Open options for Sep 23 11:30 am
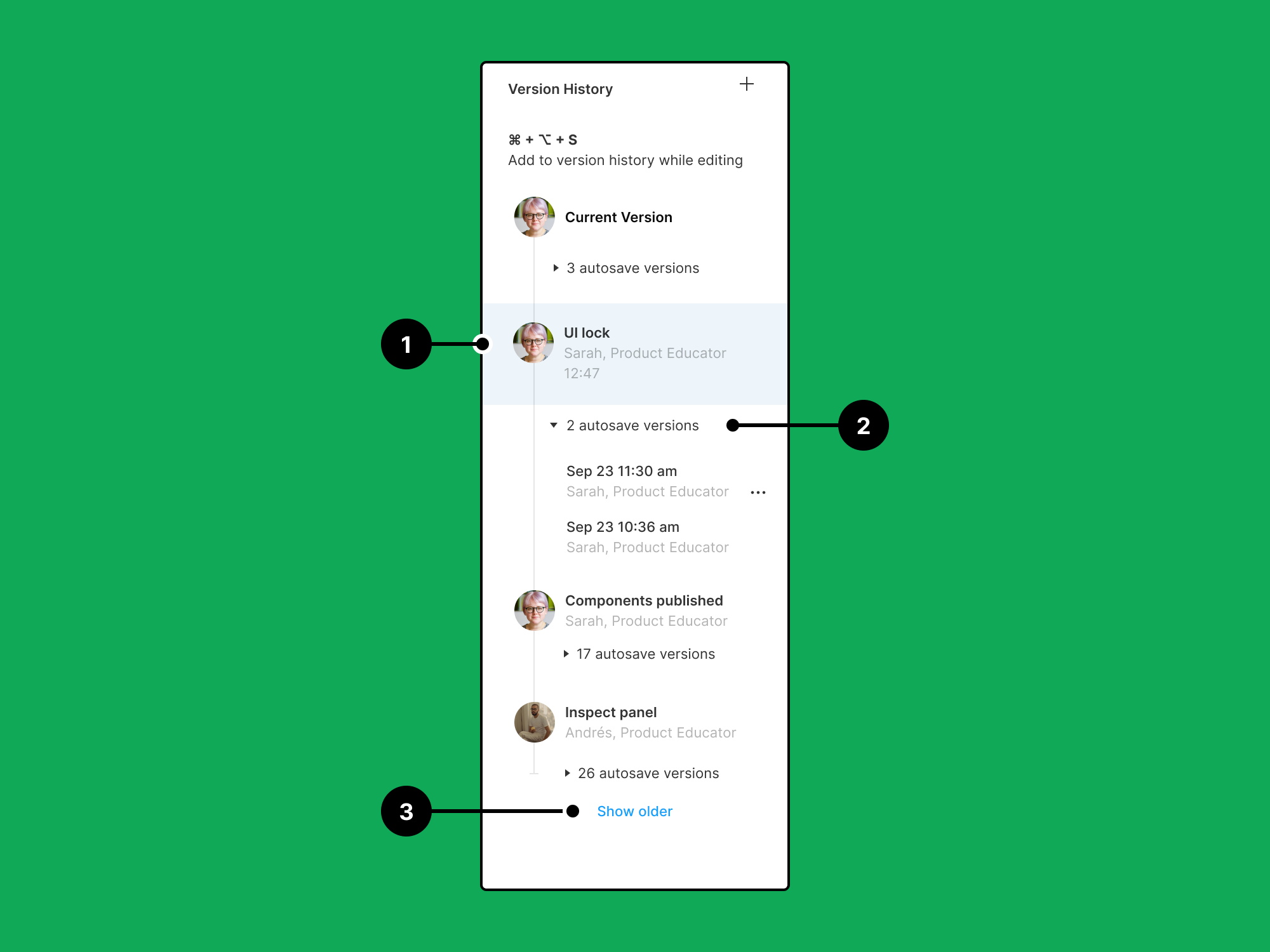 click(763, 491)
